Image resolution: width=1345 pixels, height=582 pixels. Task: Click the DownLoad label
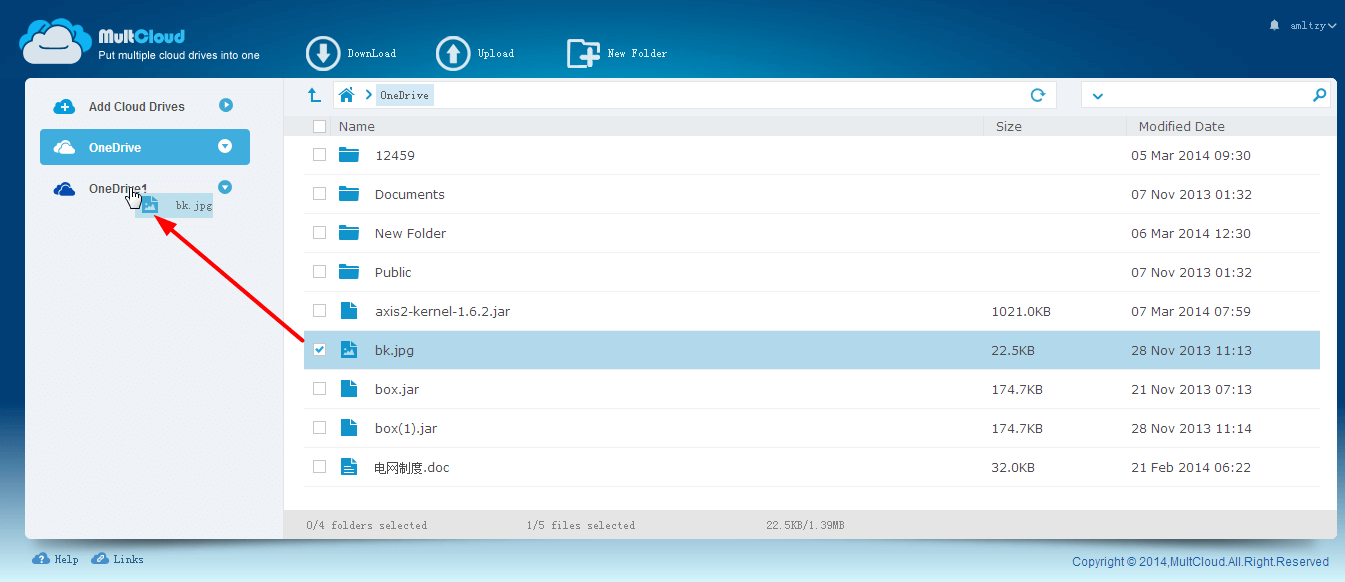[371, 54]
